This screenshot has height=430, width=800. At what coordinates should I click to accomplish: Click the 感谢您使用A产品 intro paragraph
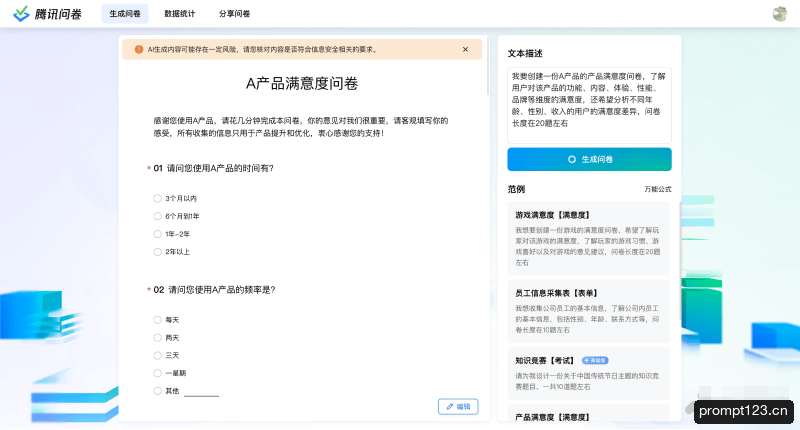(301, 127)
